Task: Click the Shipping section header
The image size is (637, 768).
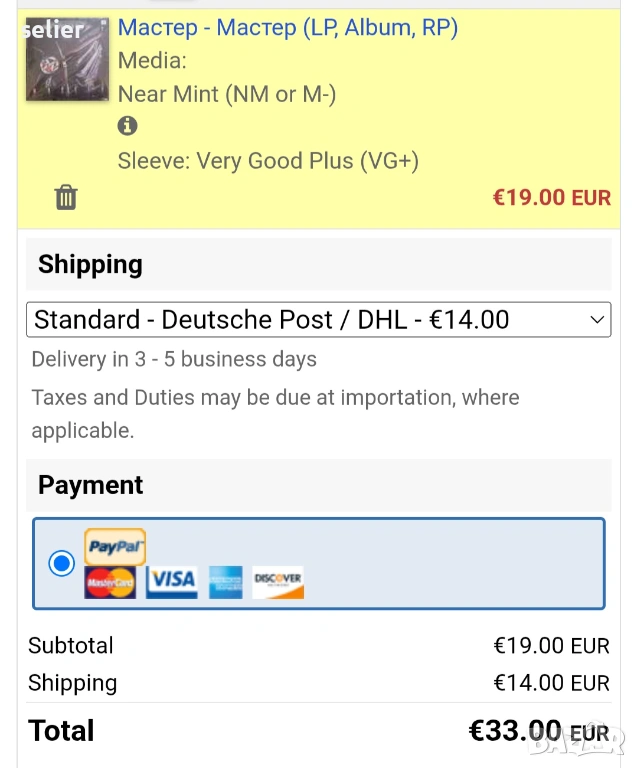Action: [91, 264]
